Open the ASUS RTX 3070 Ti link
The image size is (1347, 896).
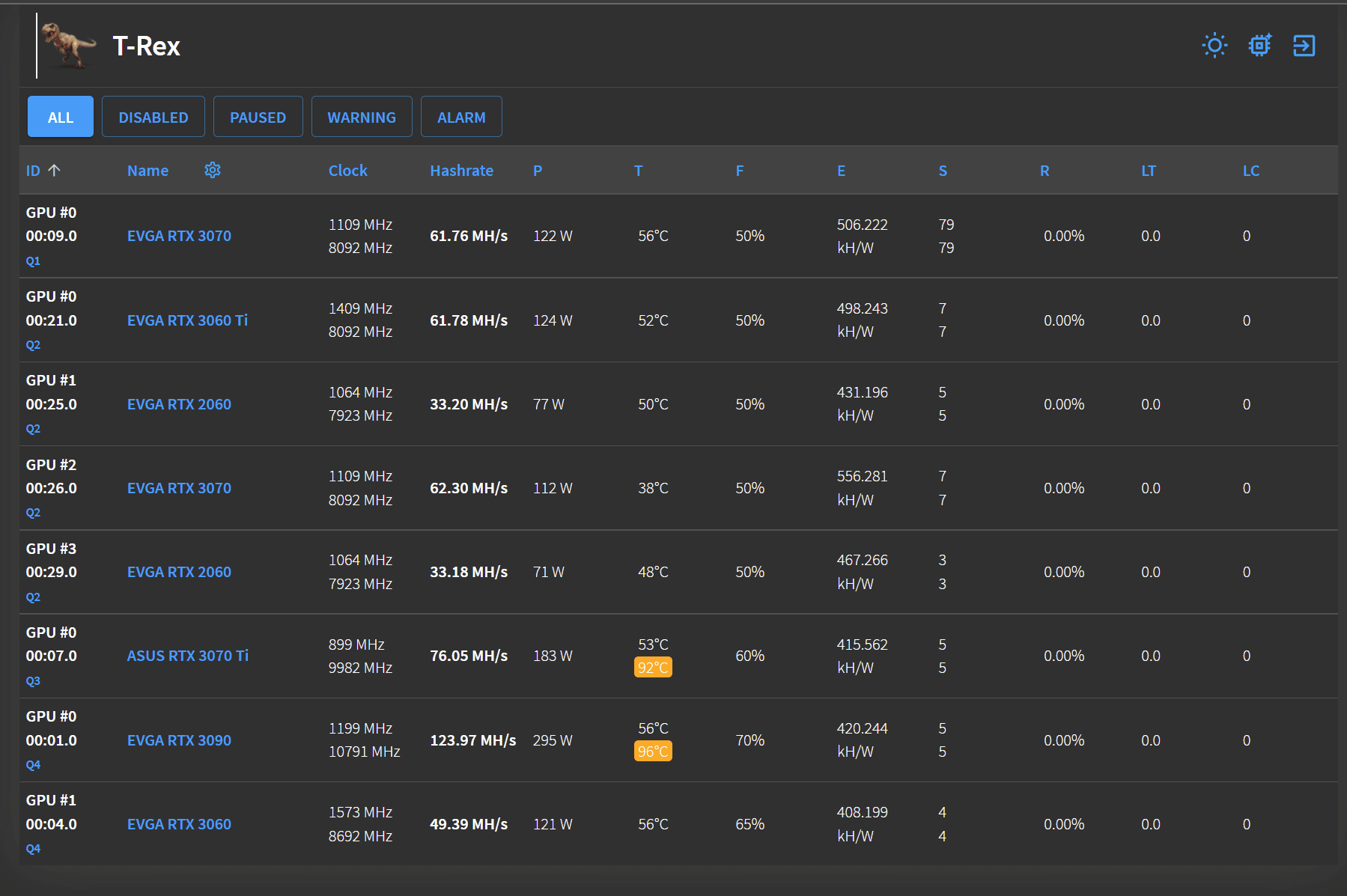click(x=188, y=656)
